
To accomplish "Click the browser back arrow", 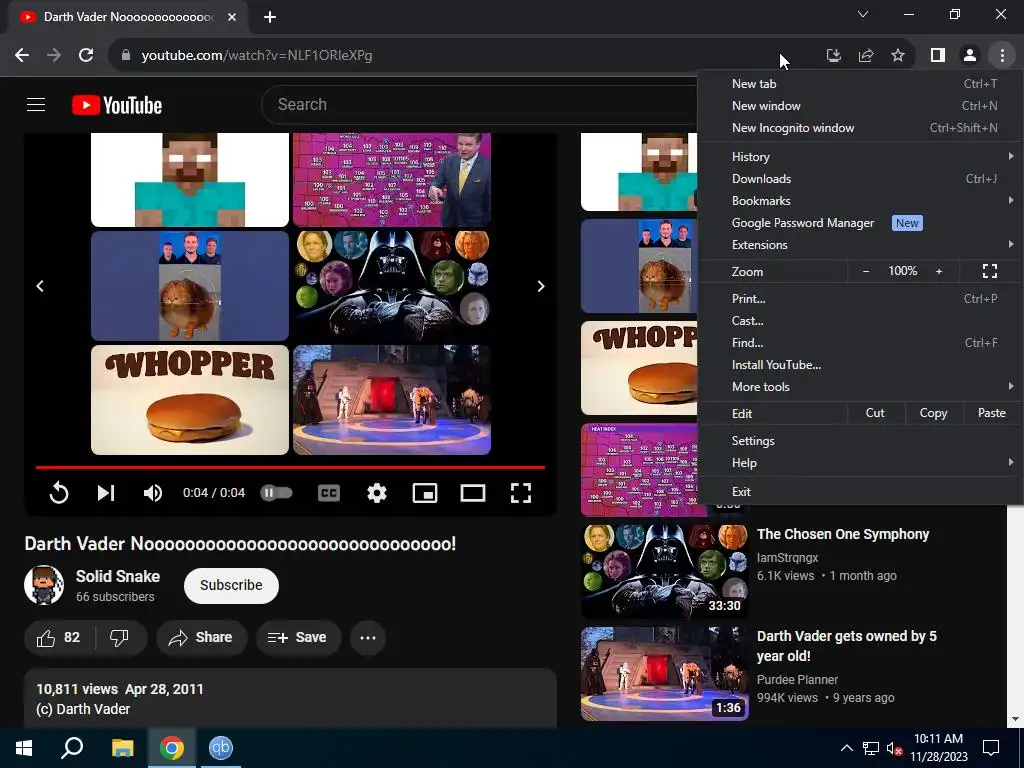I will pyautogui.click(x=22, y=56).
